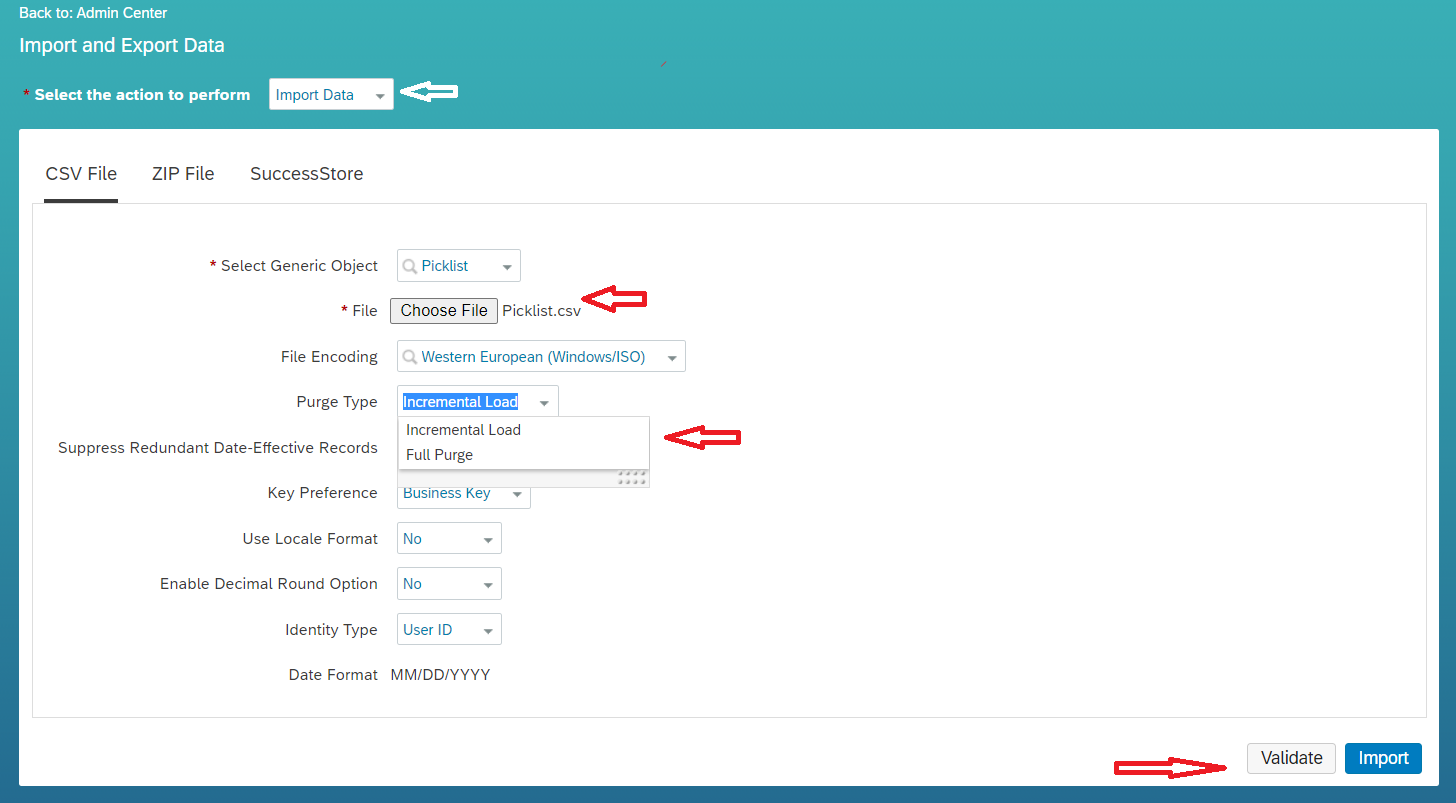Open the Use Locale Format dropdown
This screenshot has width=1456, height=803.
pyautogui.click(x=449, y=538)
